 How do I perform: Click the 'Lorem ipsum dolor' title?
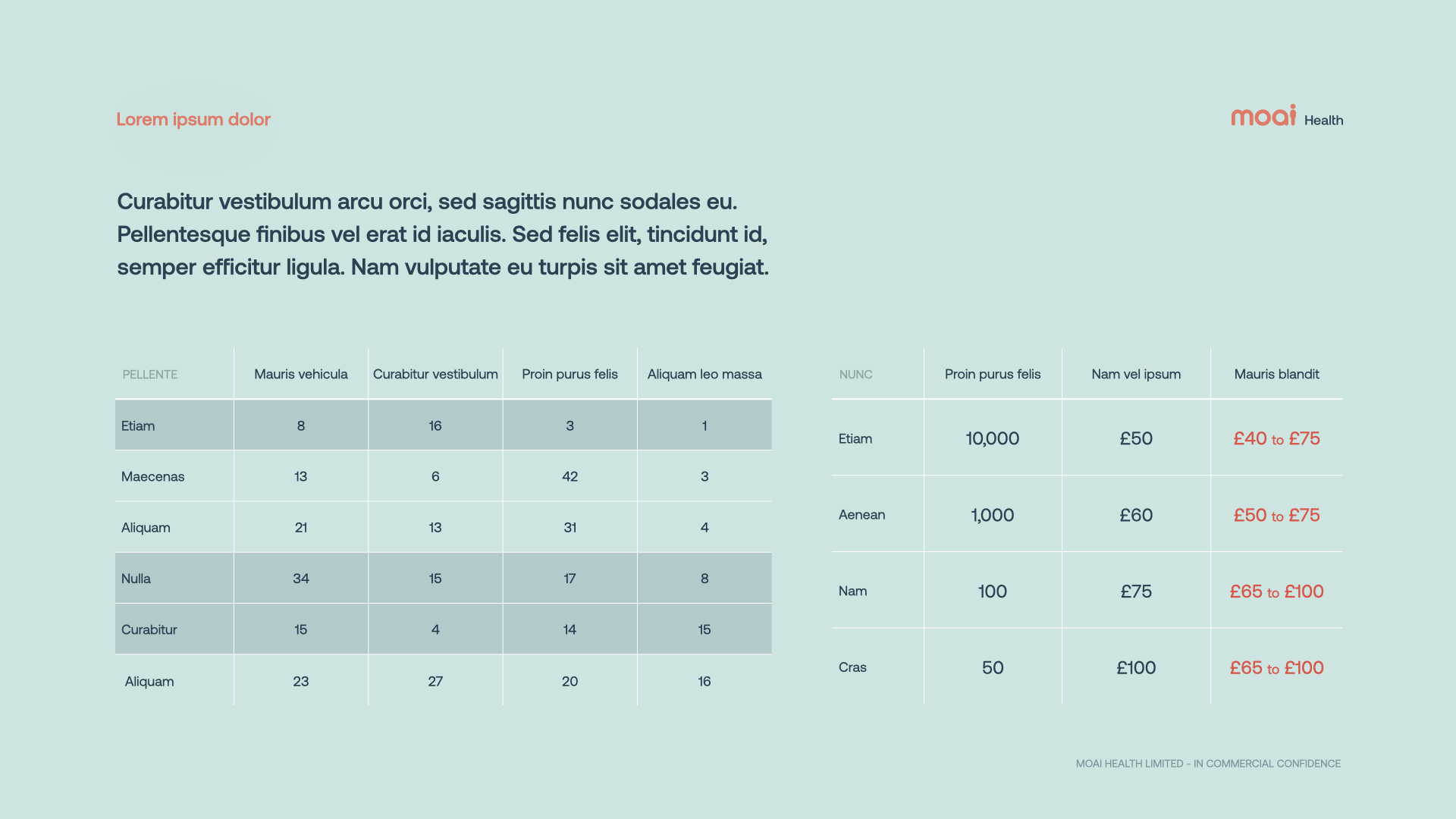(x=193, y=119)
